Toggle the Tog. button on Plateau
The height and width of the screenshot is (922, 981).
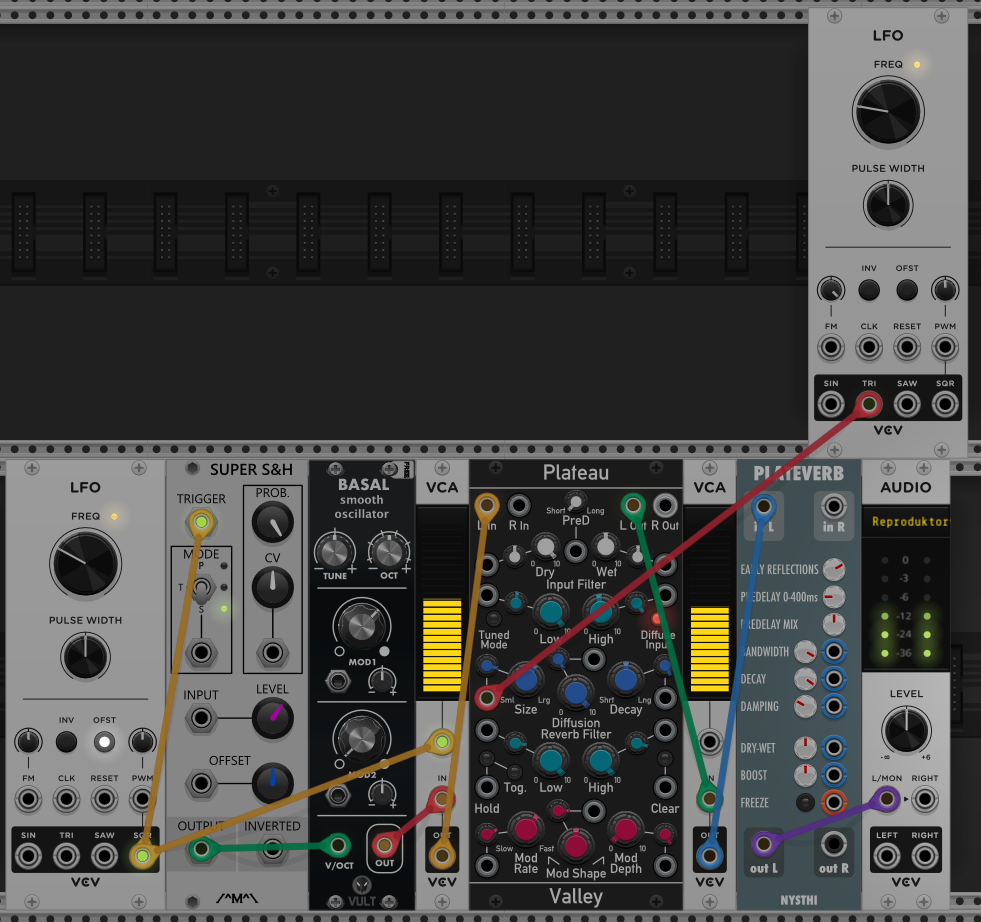tap(514, 771)
